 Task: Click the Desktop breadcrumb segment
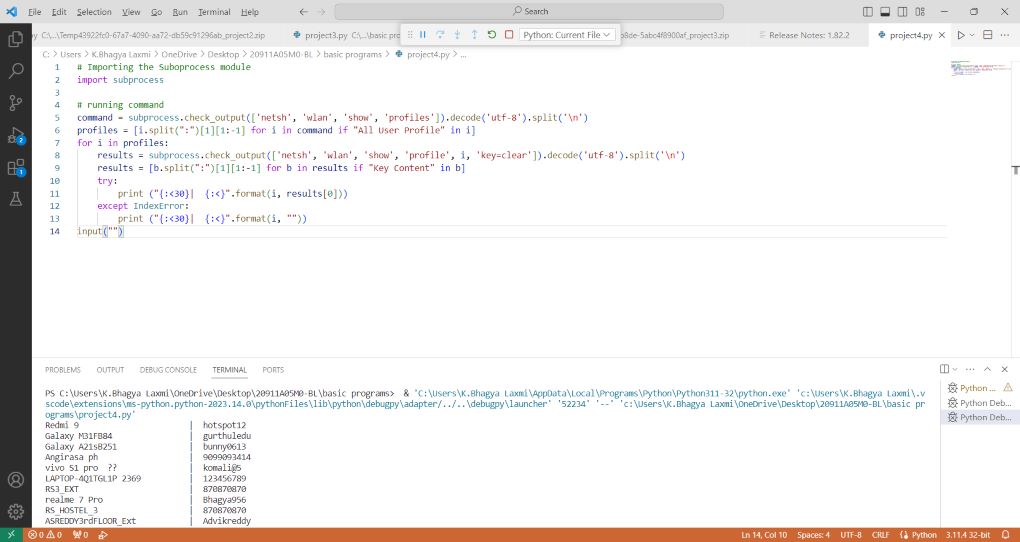coord(223,55)
